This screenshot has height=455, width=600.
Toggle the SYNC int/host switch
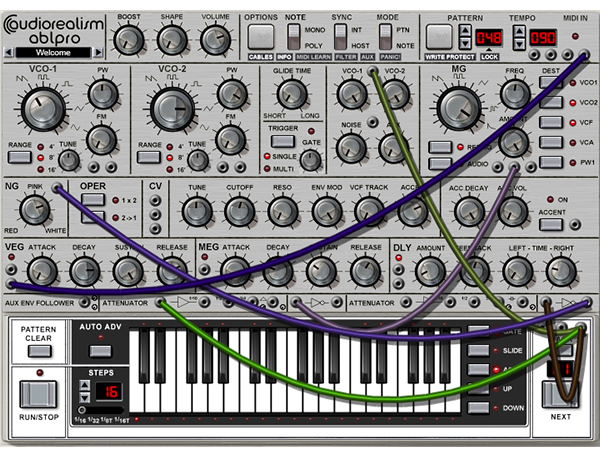341,37
